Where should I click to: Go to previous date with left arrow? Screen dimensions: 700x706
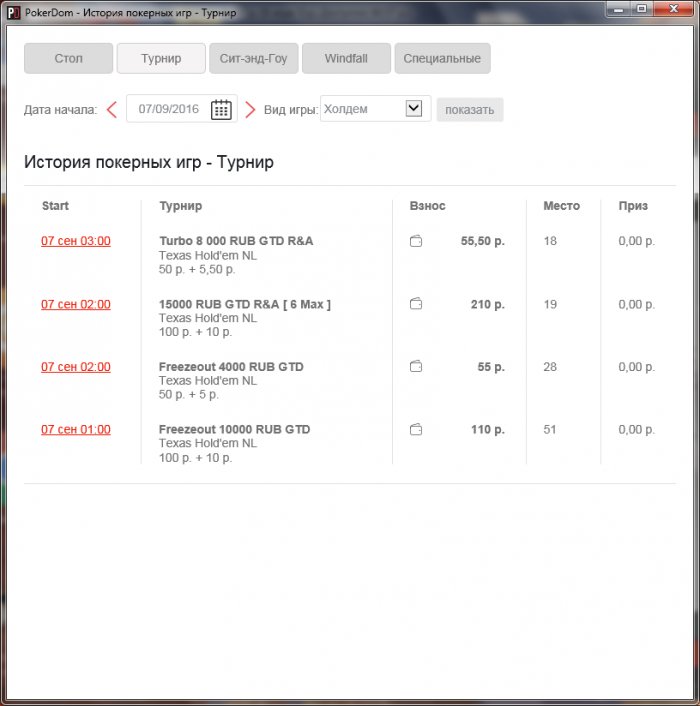(x=112, y=109)
